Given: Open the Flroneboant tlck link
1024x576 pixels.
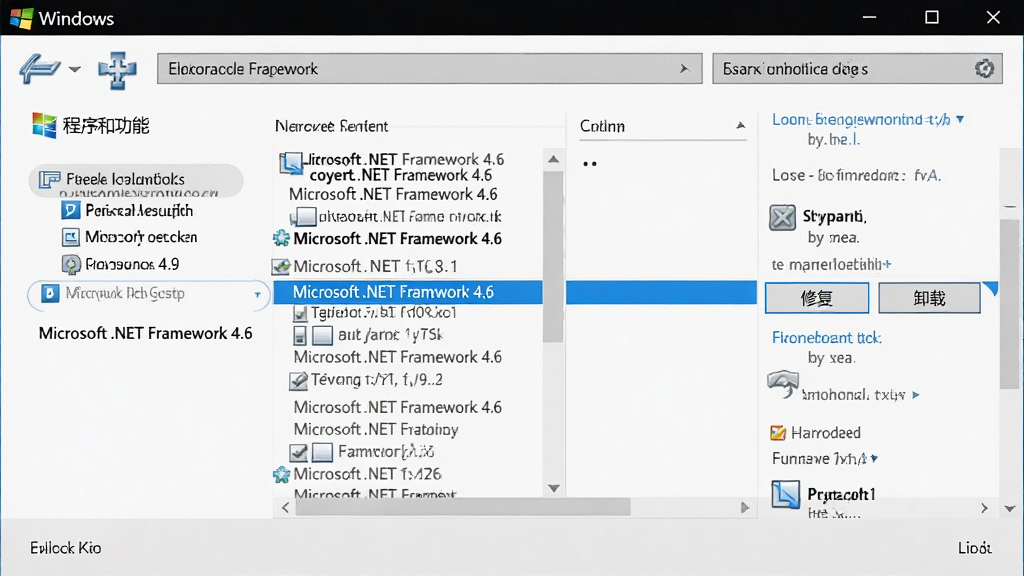Looking at the screenshot, I should click(x=827, y=338).
